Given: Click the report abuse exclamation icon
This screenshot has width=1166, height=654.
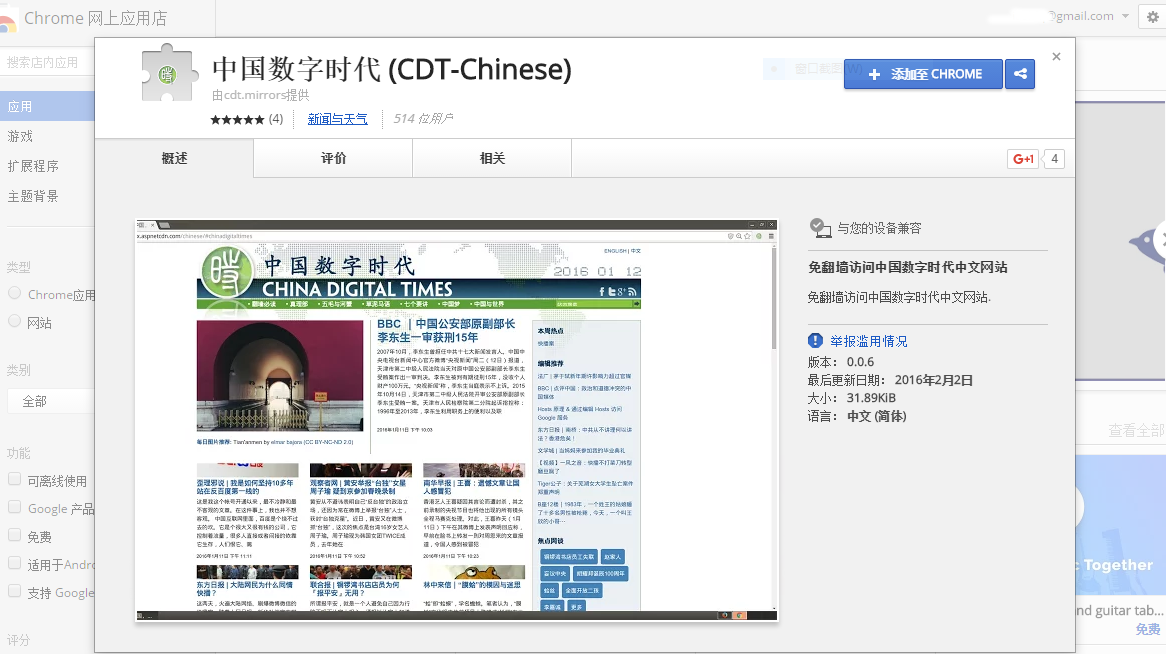Looking at the screenshot, I should [815, 341].
